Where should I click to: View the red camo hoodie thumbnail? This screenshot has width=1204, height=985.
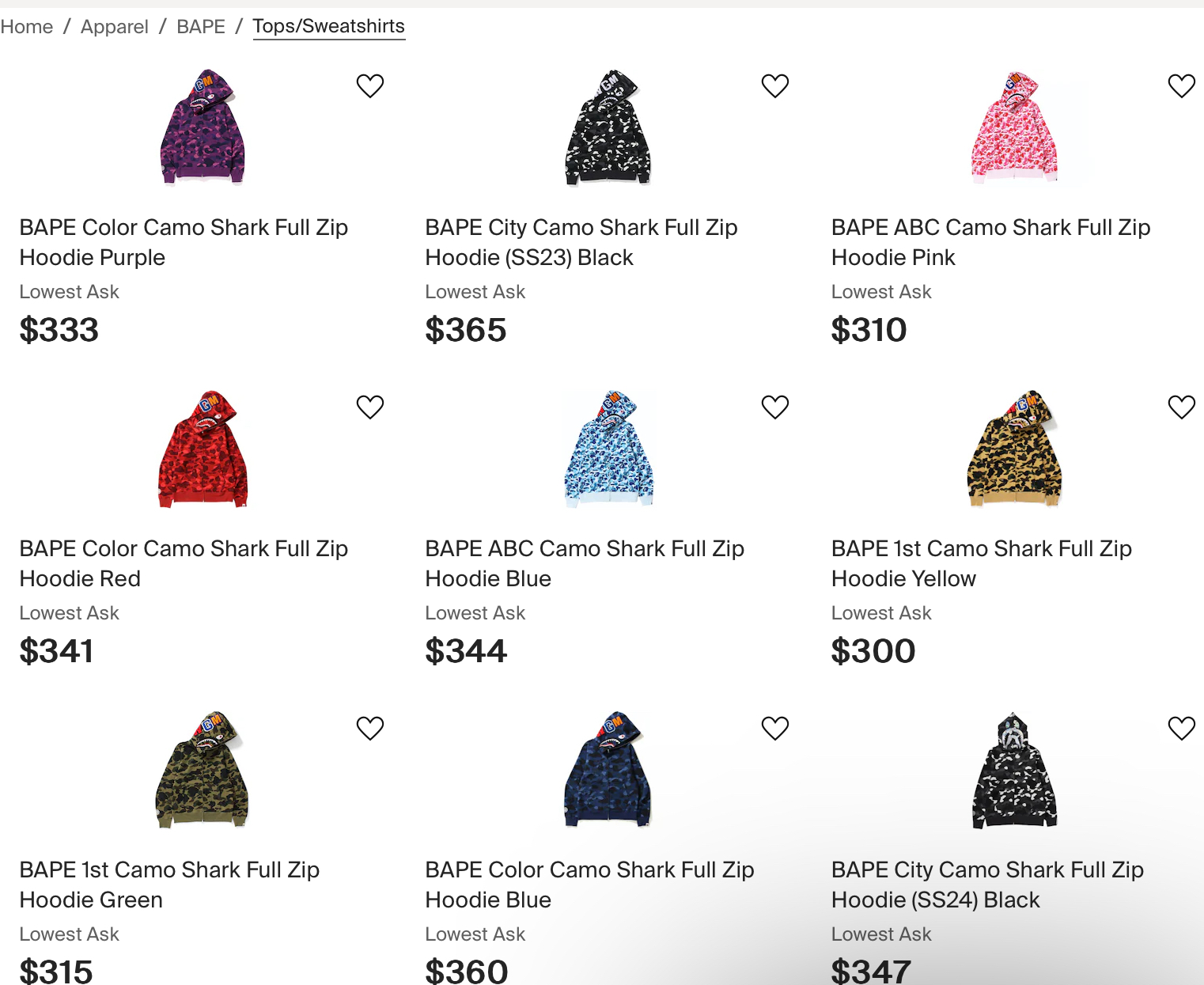click(203, 449)
